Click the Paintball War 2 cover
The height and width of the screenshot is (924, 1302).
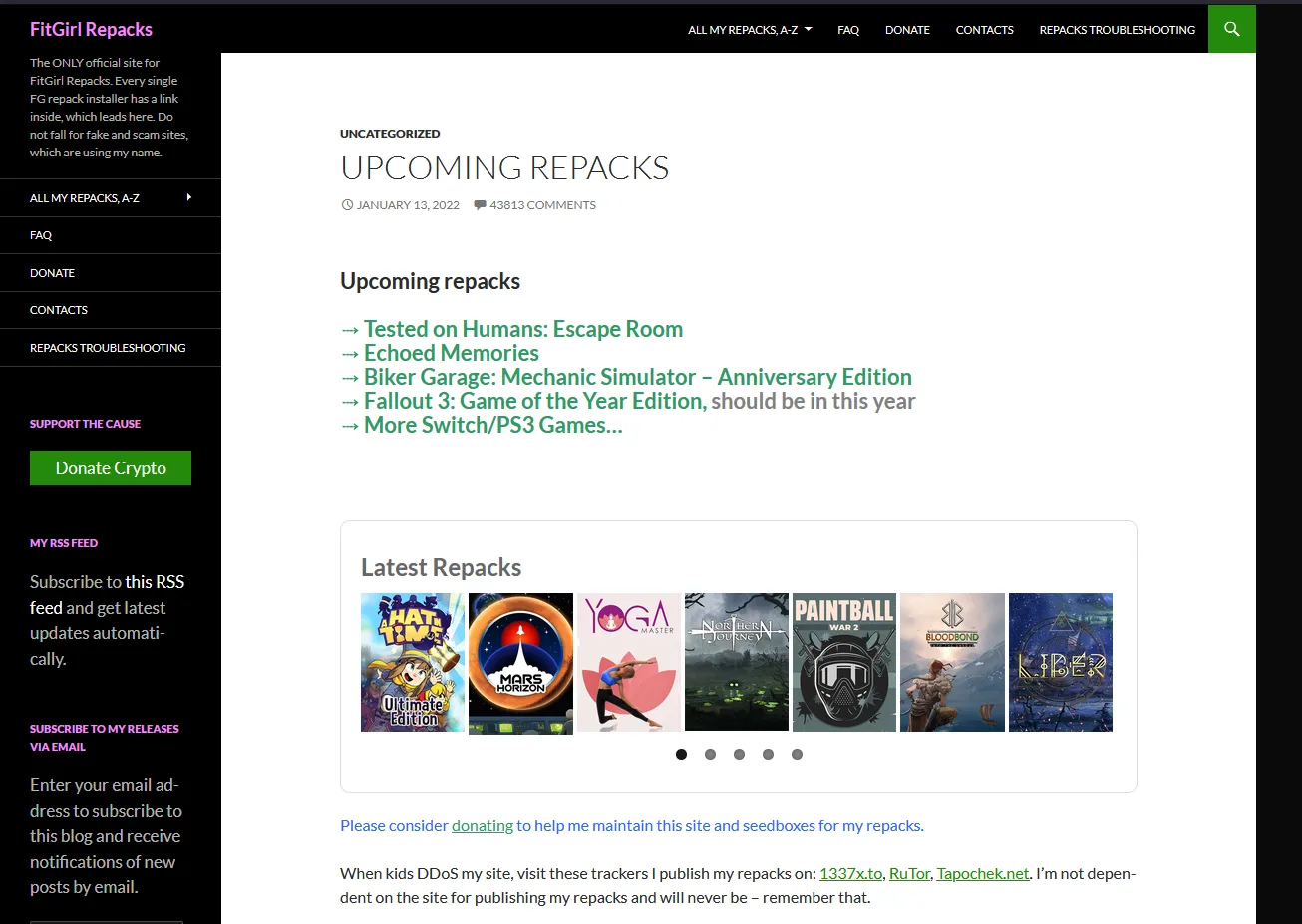coord(843,663)
